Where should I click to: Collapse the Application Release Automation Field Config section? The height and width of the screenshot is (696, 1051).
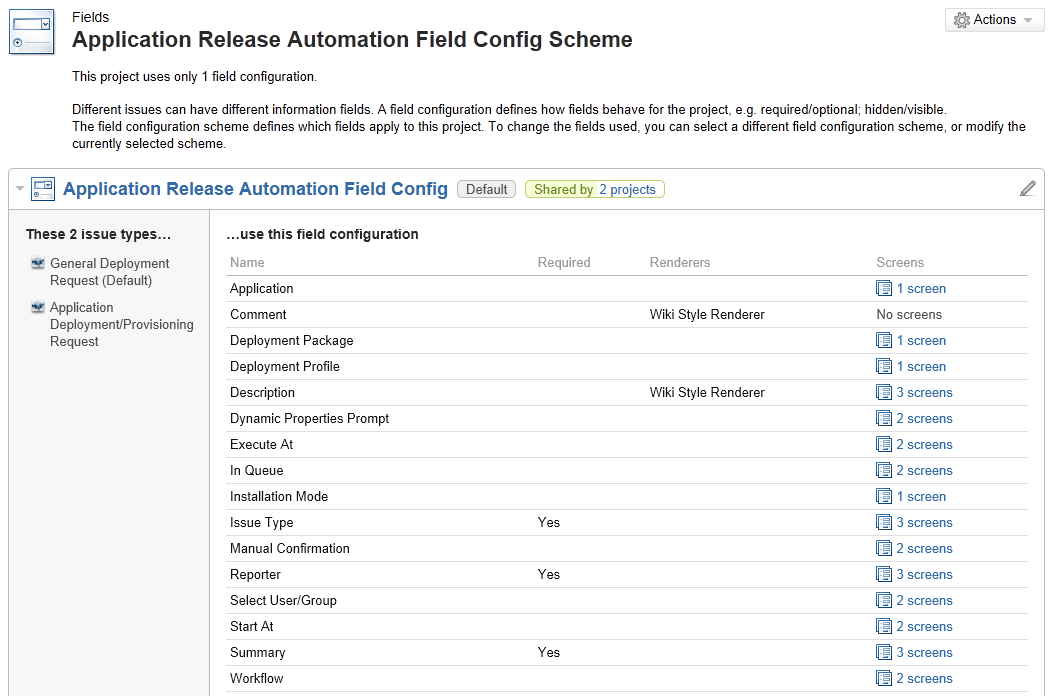pyautogui.click(x=19, y=188)
